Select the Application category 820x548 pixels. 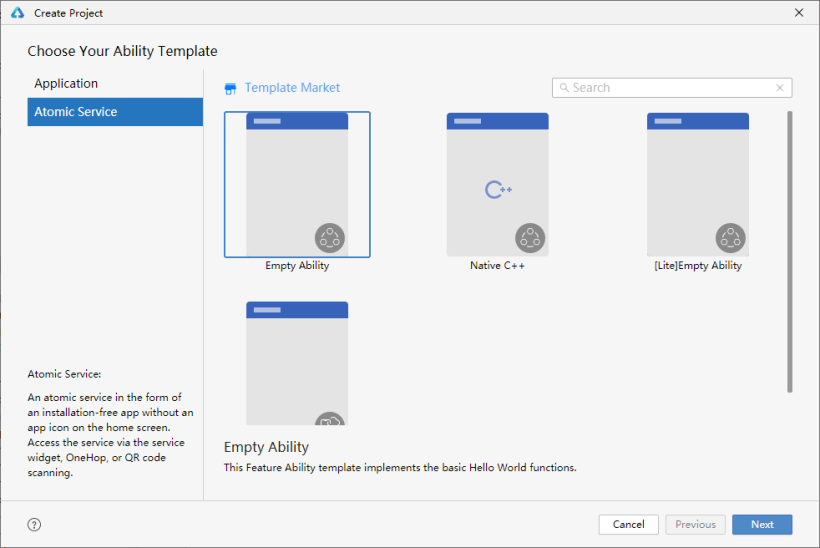115,84
